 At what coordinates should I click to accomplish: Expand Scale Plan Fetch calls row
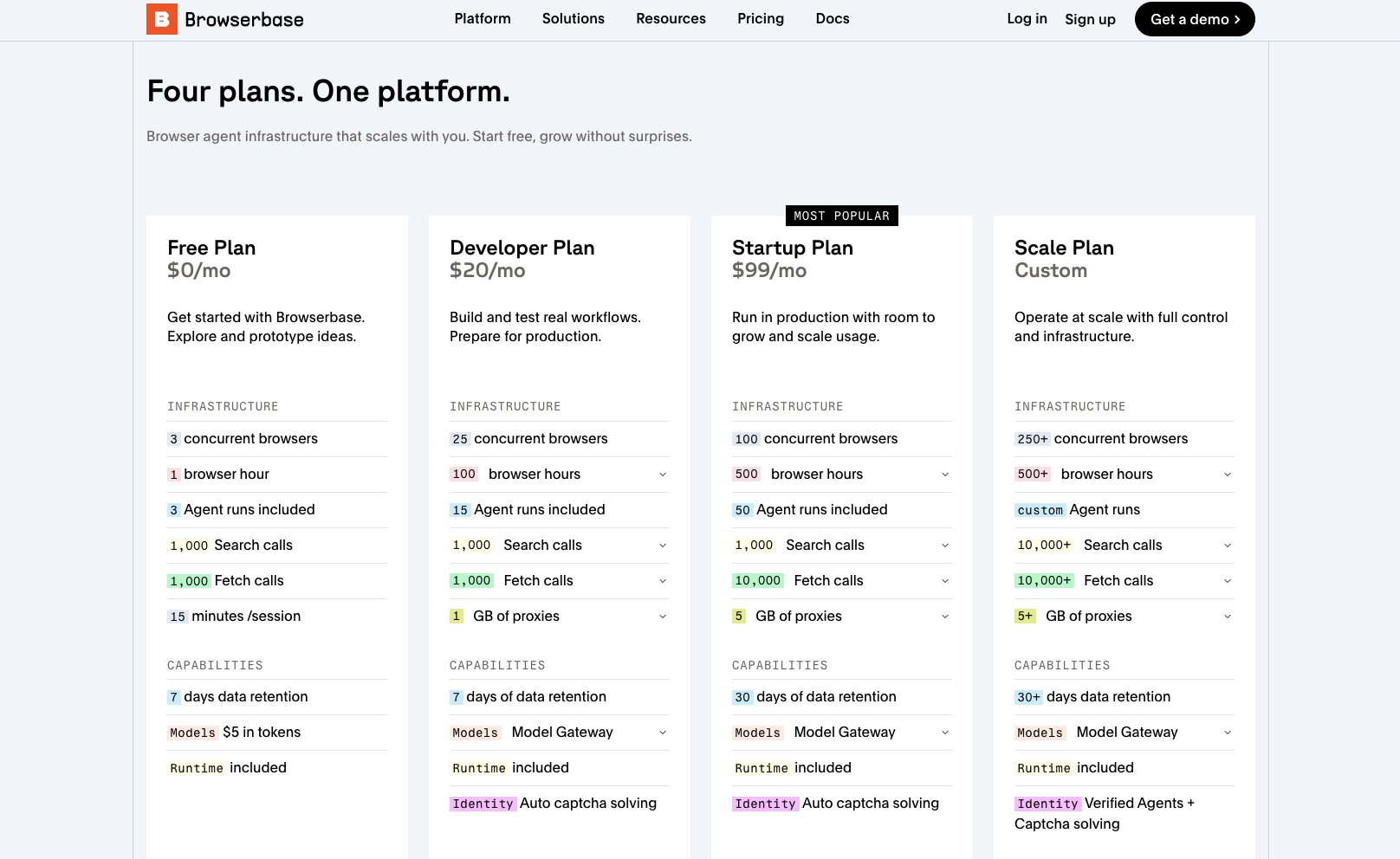coord(1125,581)
